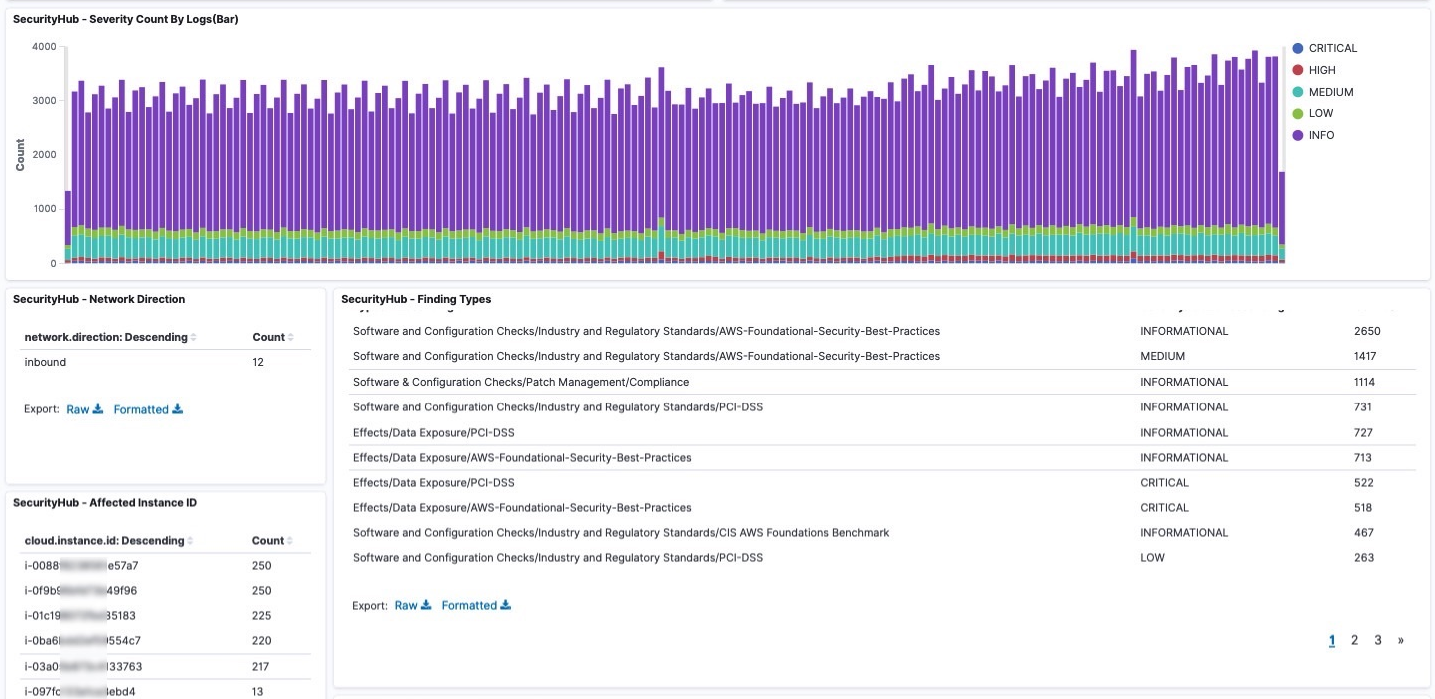Viewport: 1435px width, 699px height.
Task: Click finding count 727
Action: (1362, 433)
